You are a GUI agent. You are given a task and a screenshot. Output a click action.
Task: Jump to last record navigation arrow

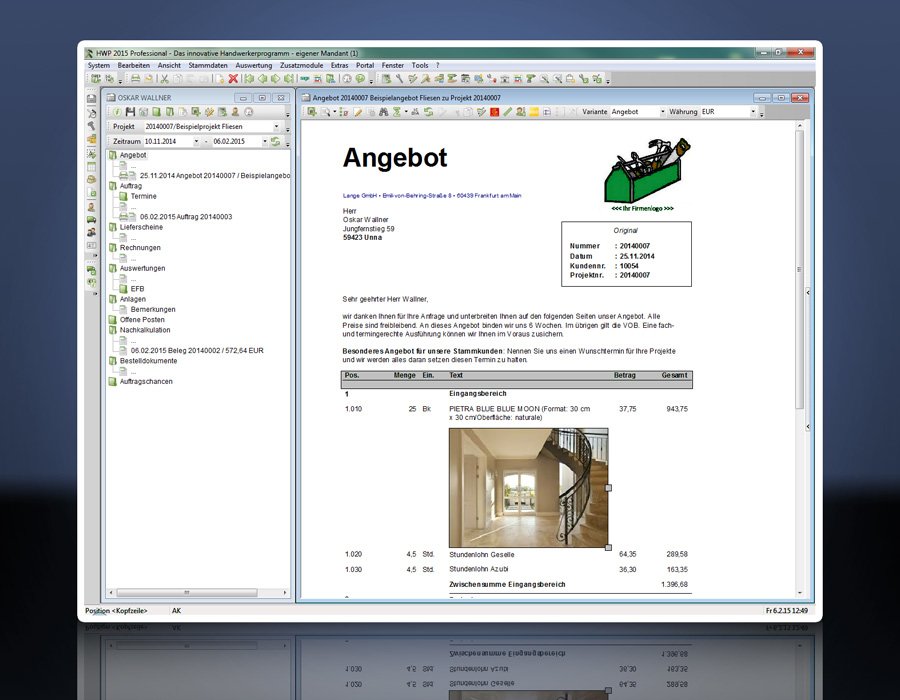tap(289, 79)
